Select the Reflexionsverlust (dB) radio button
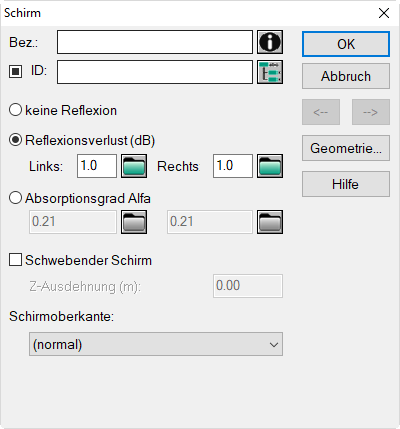400x429 pixels. tap(15, 140)
